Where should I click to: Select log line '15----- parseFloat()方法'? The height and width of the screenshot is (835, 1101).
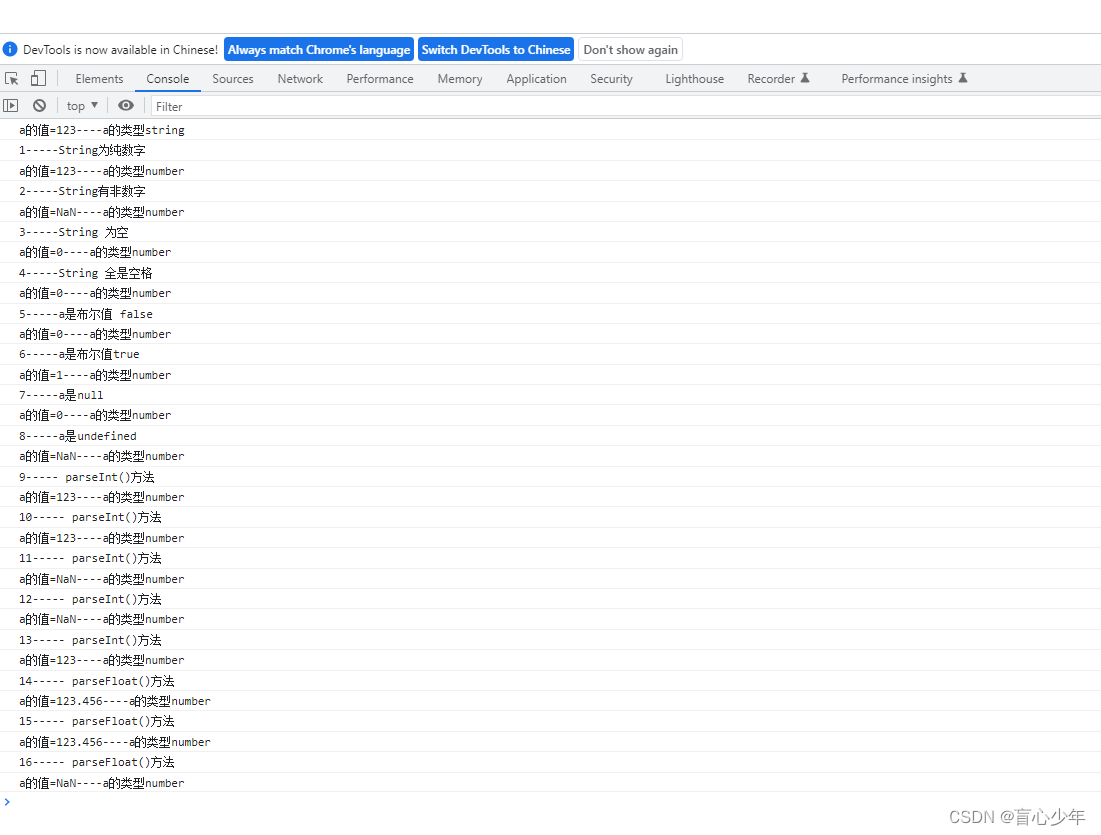(97, 721)
